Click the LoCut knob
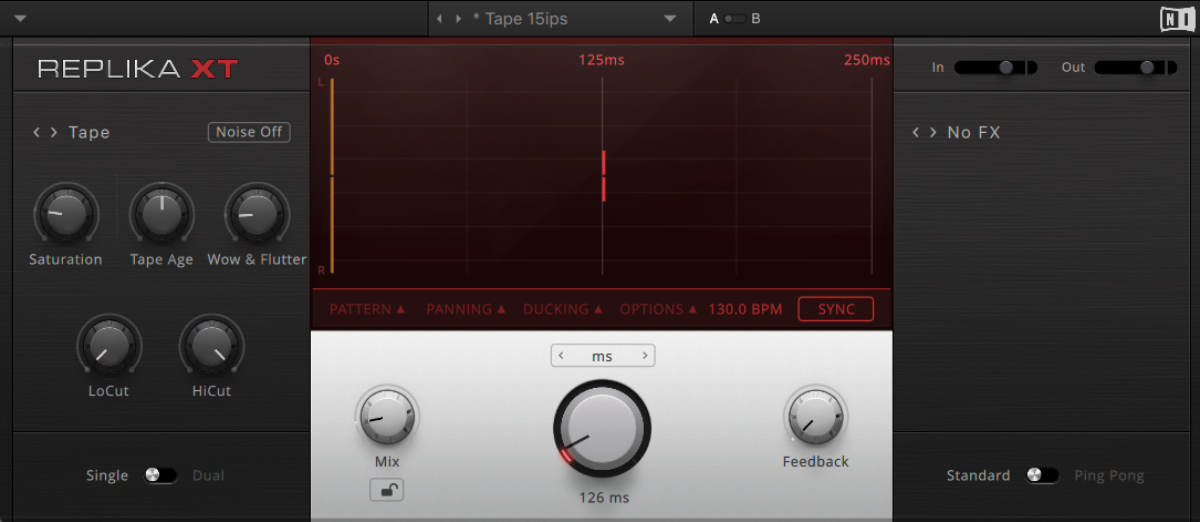1200x522 pixels. pyautogui.click(x=108, y=345)
